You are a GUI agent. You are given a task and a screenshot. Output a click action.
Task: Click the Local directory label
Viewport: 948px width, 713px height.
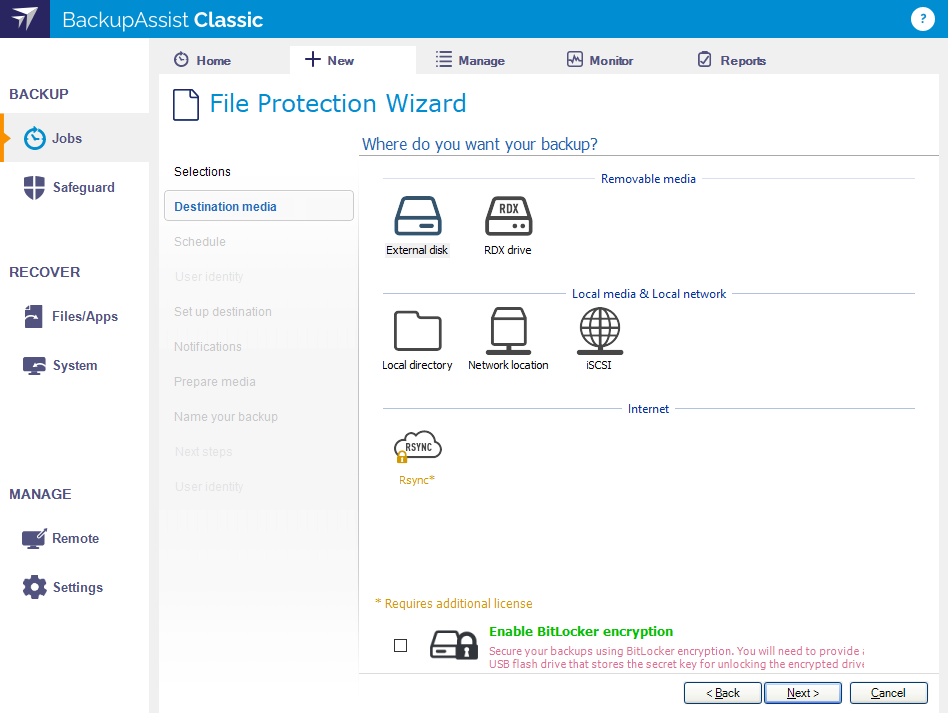[417, 365]
